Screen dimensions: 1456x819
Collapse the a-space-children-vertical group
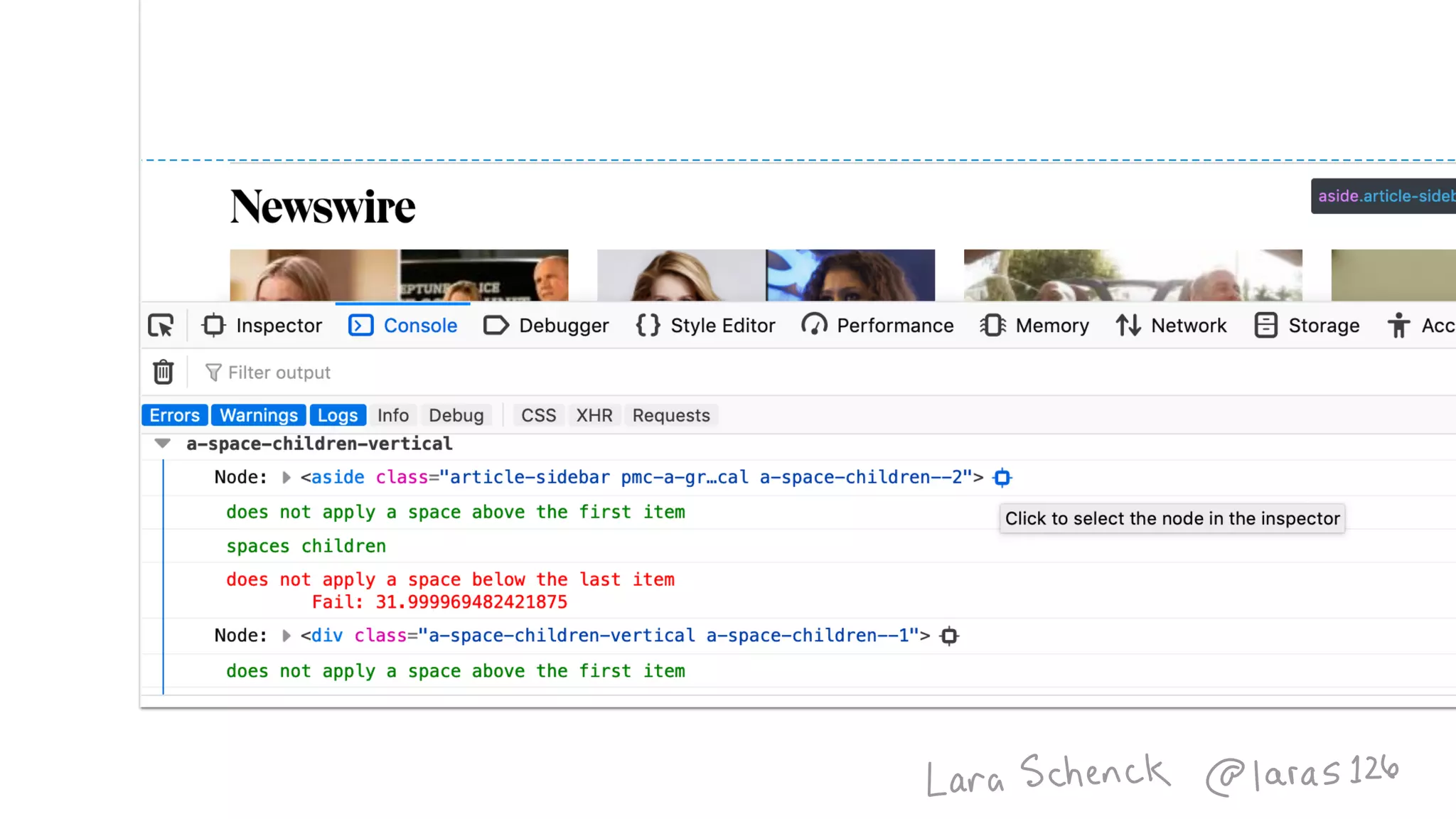(x=162, y=444)
